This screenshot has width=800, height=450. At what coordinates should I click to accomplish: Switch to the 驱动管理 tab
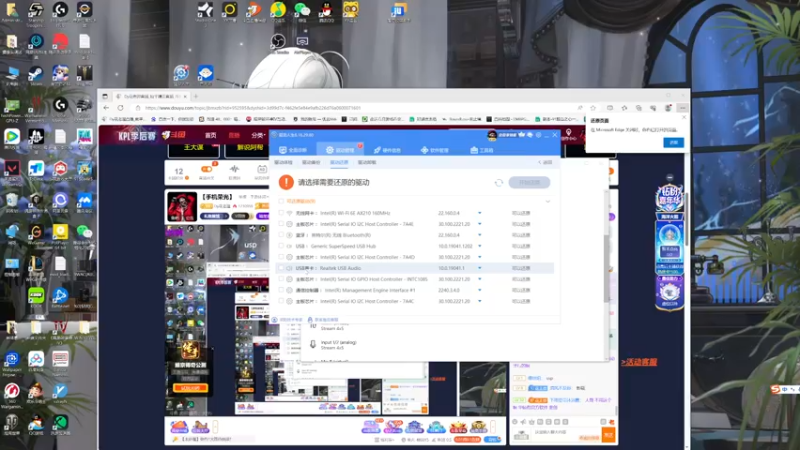[340, 150]
